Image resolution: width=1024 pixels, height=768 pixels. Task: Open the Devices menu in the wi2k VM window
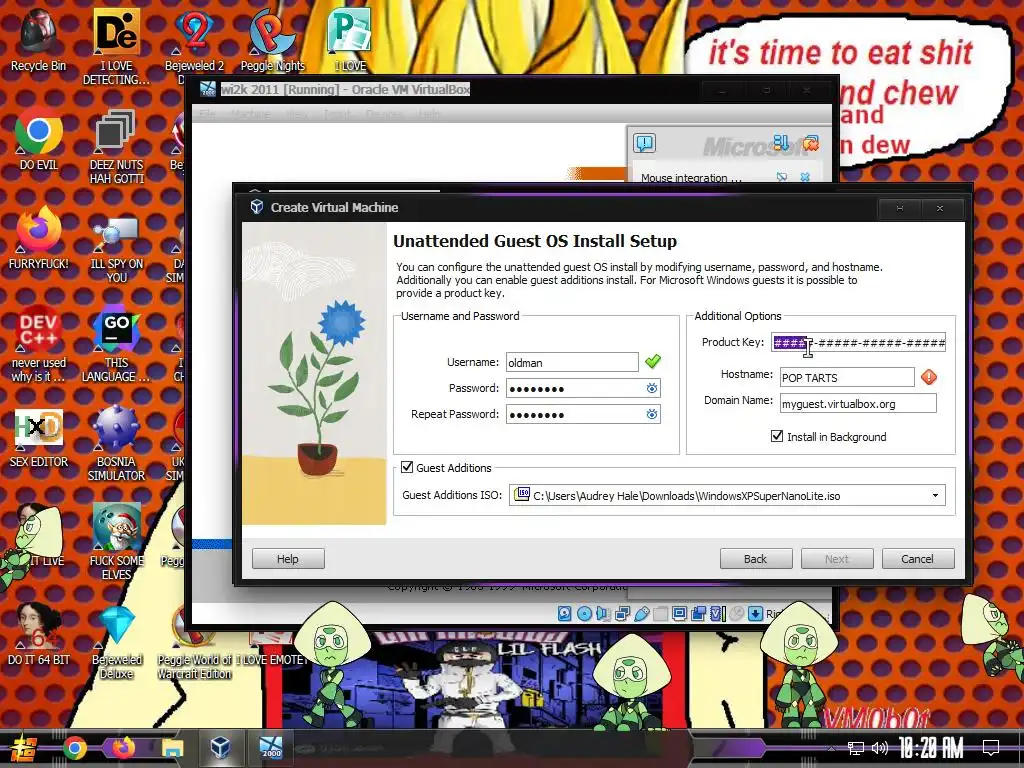pos(385,114)
